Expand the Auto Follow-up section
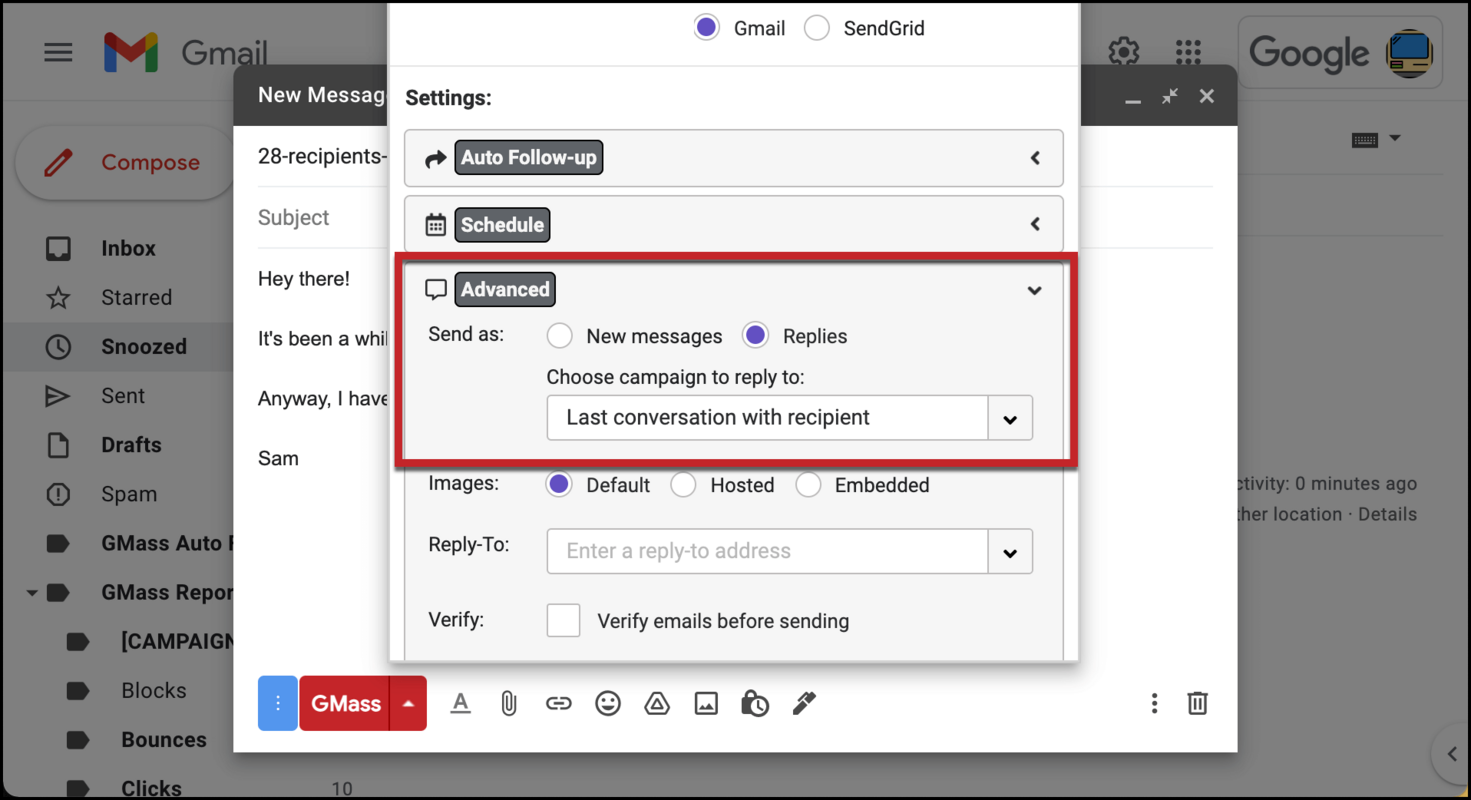Image resolution: width=1471 pixels, height=800 pixels. pos(1035,157)
